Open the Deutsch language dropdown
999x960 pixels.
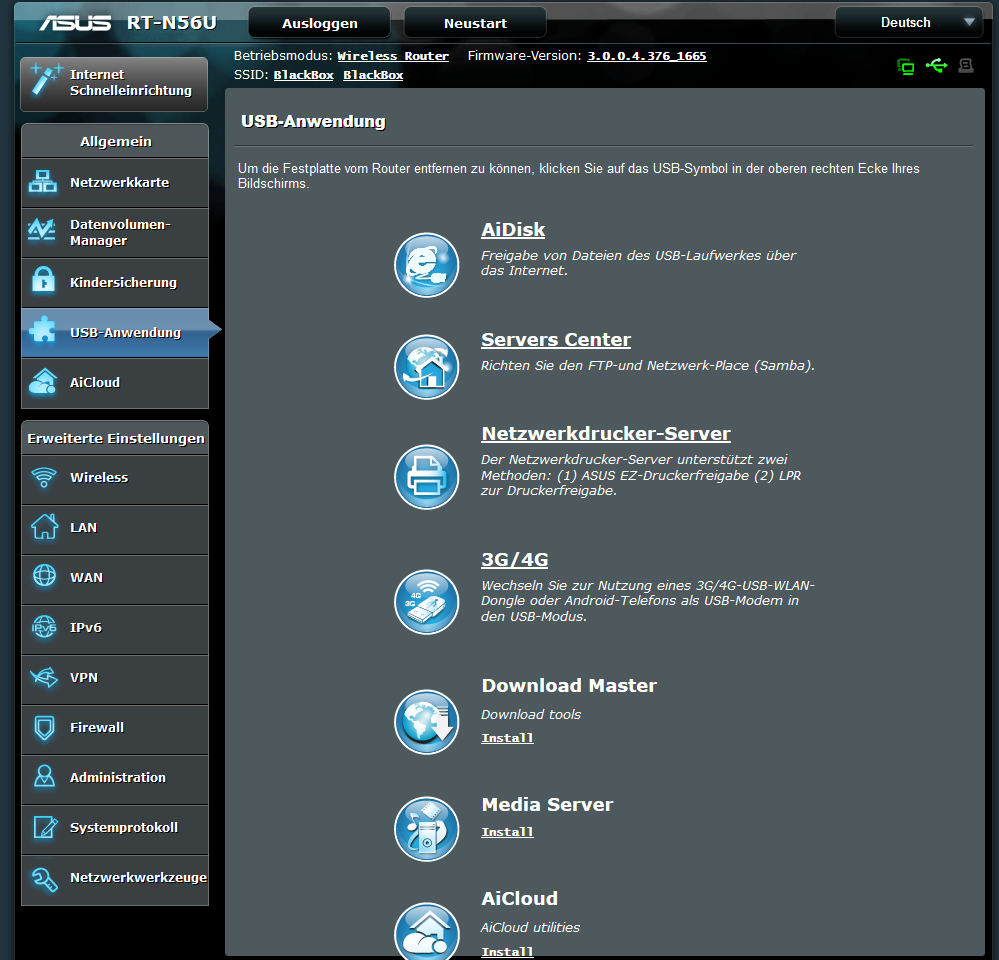[x=909, y=22]
